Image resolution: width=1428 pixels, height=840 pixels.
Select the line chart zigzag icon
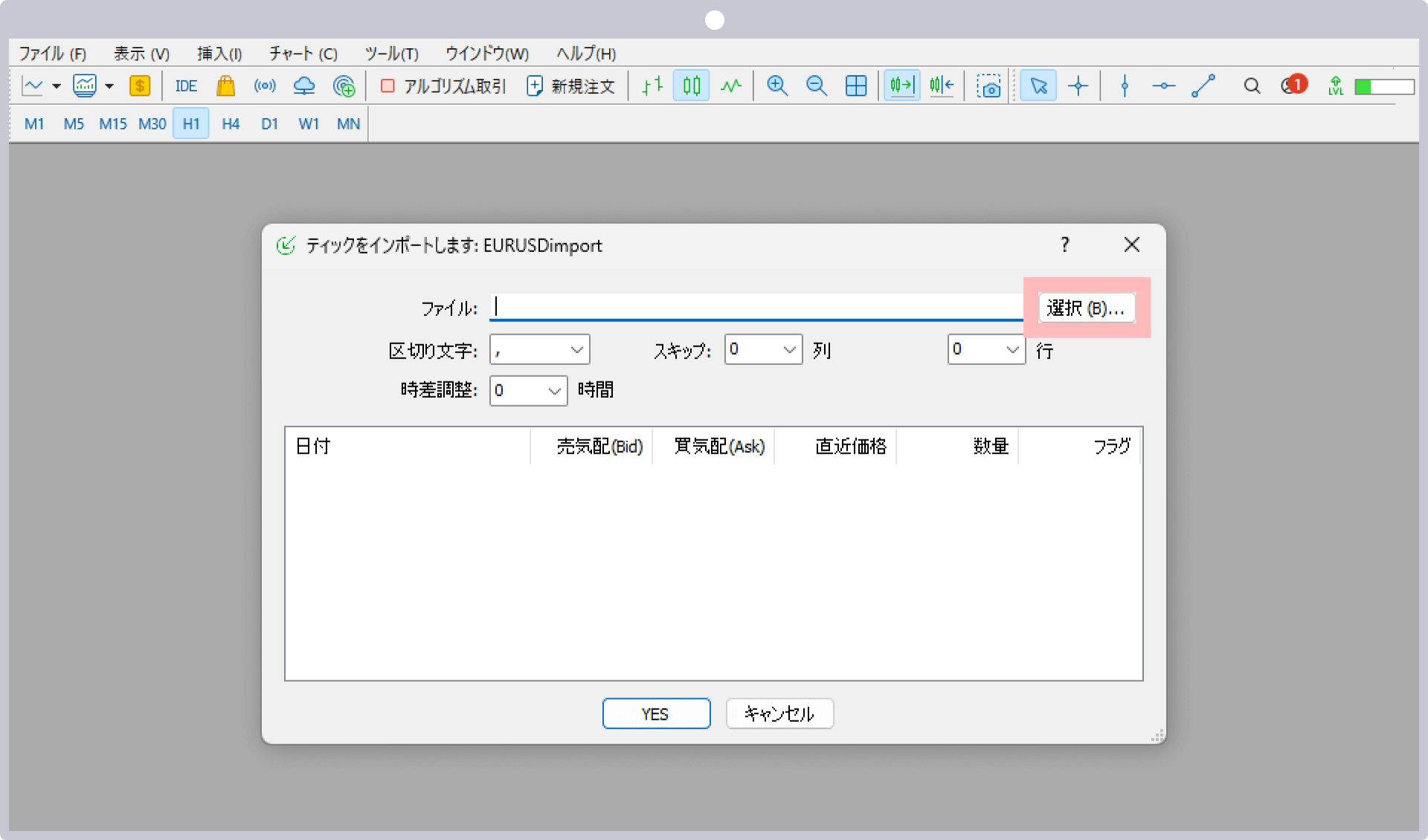click(x=731, y=86)
